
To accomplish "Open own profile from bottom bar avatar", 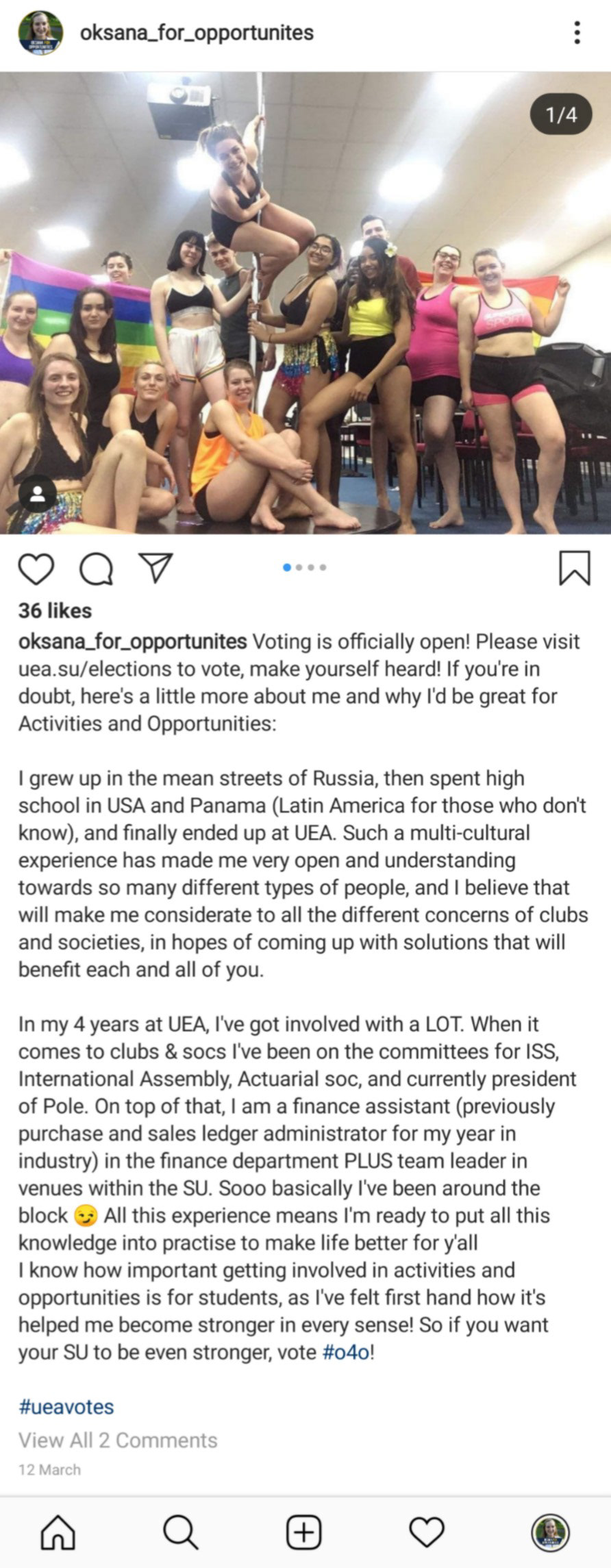I will pyautogui.click(x=550, y=1532).
